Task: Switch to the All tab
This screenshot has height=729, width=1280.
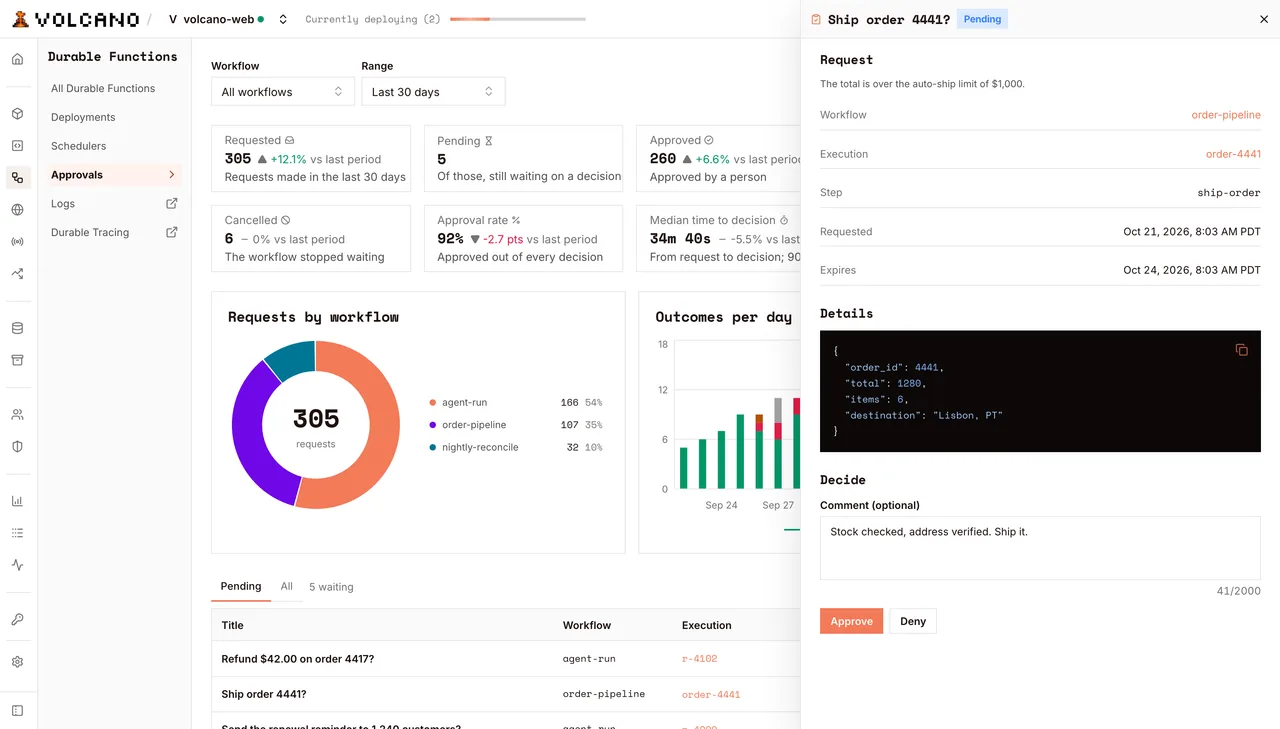Action: coord(287,587)
